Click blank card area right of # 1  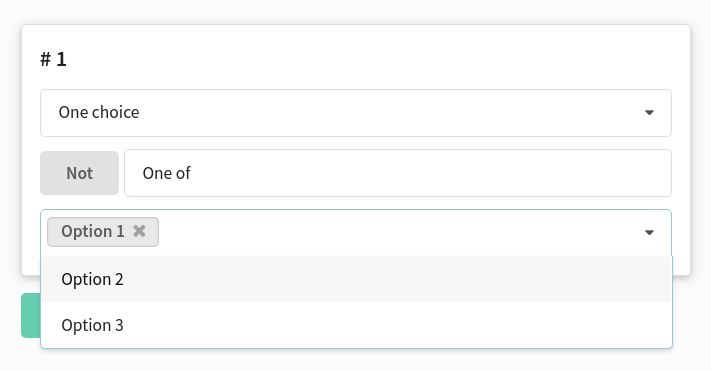[376, 59]
